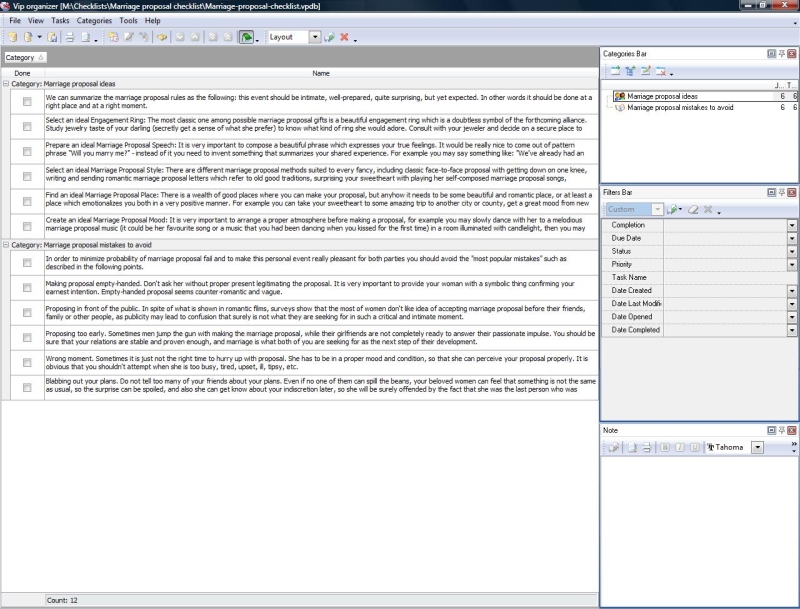
Task: Tick Done checkbox for 'Wrong moment' task
Action: click(27, 361)
